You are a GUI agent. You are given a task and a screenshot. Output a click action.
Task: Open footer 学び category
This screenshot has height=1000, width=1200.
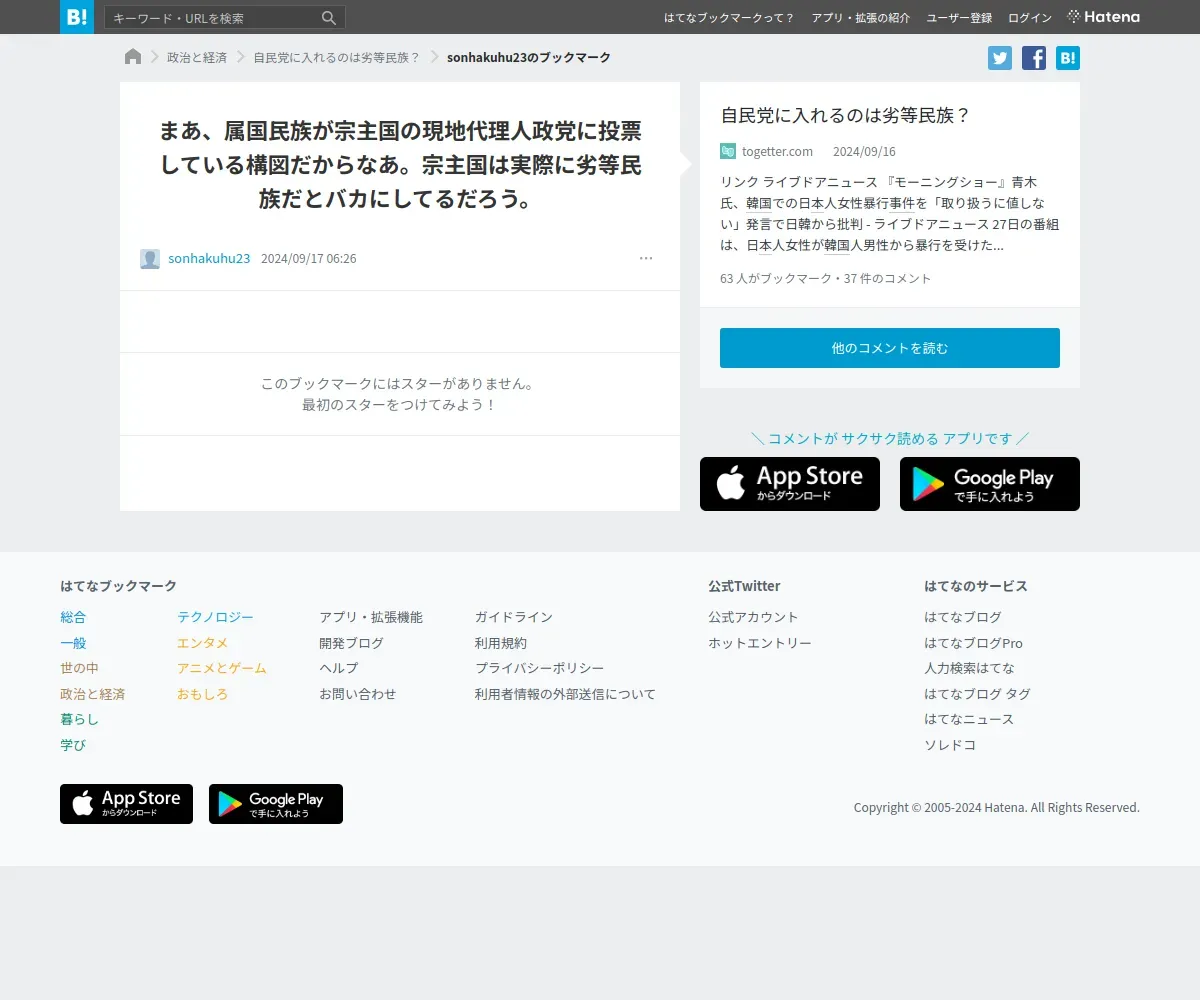pos(73,745)
